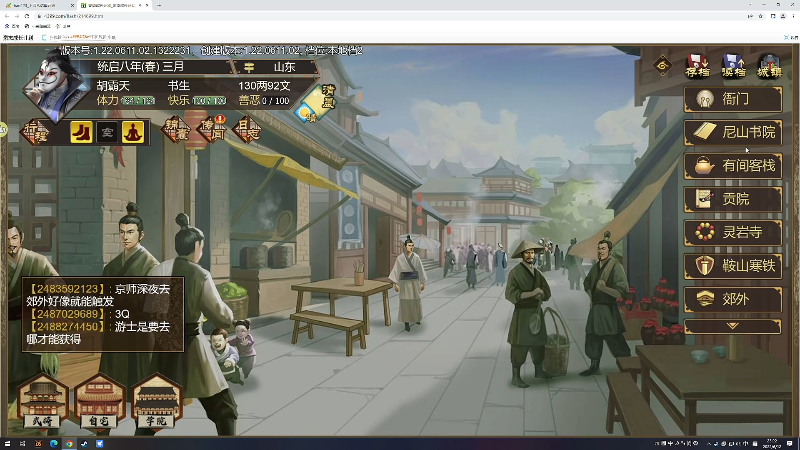Screen dimensions: 800x450
Task: Open Chrome from the taskbar
Action: [x=69, y=444]
